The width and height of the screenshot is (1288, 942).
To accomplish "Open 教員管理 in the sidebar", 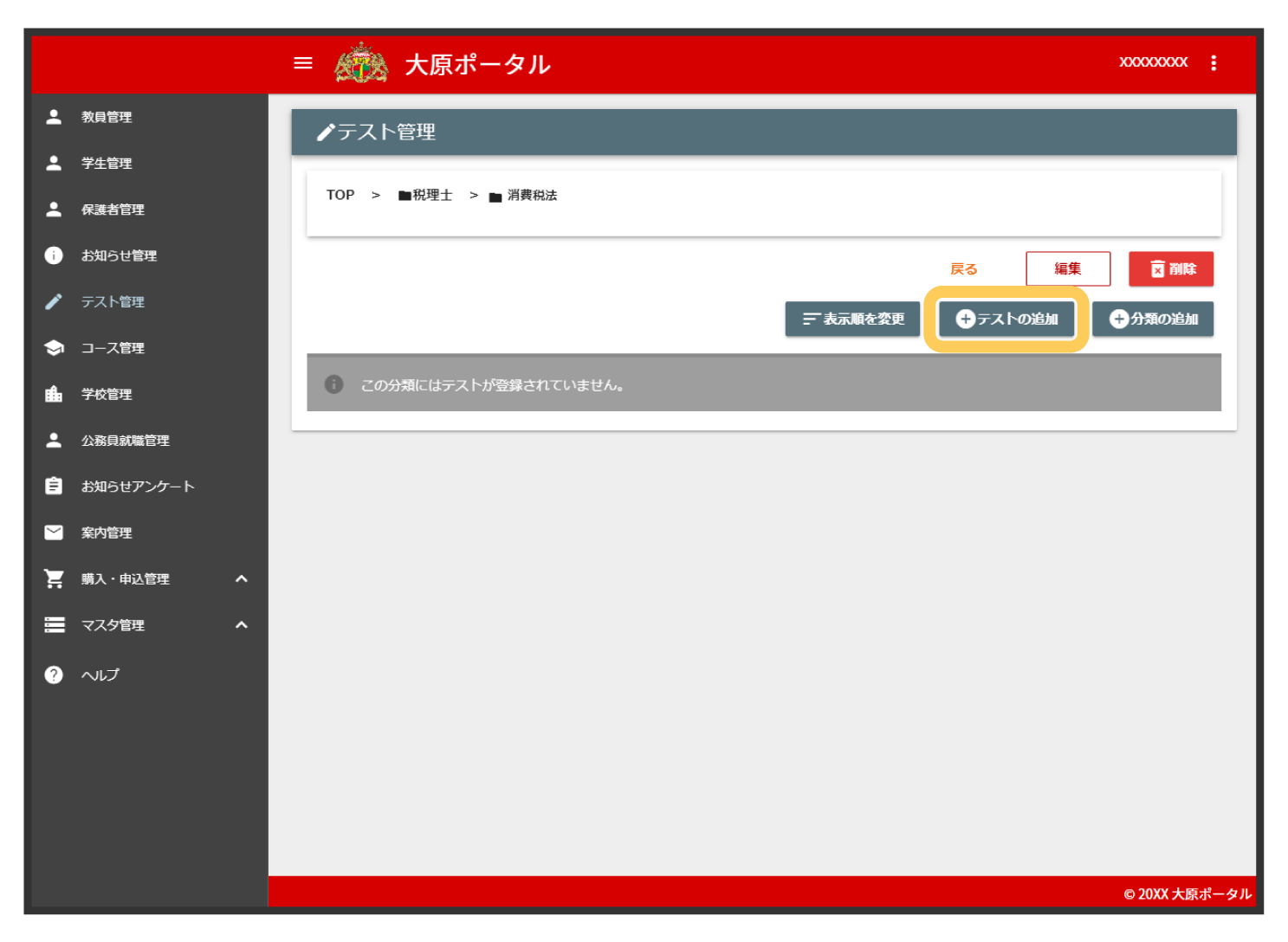I will [x=107, y=117].
